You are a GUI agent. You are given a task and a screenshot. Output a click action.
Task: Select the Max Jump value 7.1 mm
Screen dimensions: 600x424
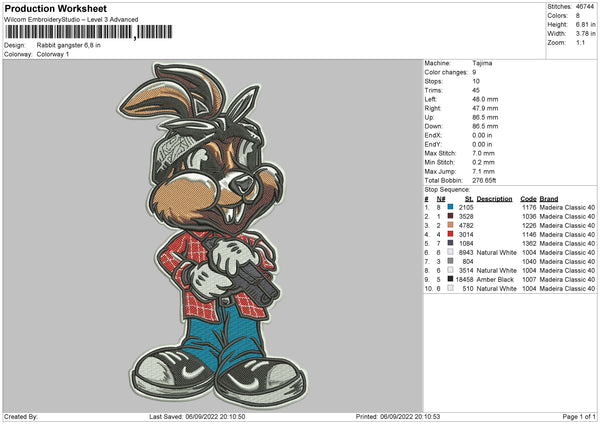pos(483,171)
